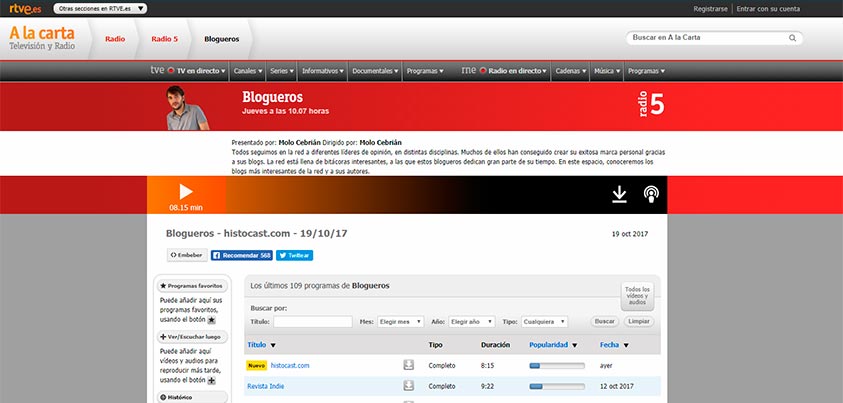This screenshot has width=843, height=403.
Task: Click the Buscar filter button
Action: tap(604, 322)
